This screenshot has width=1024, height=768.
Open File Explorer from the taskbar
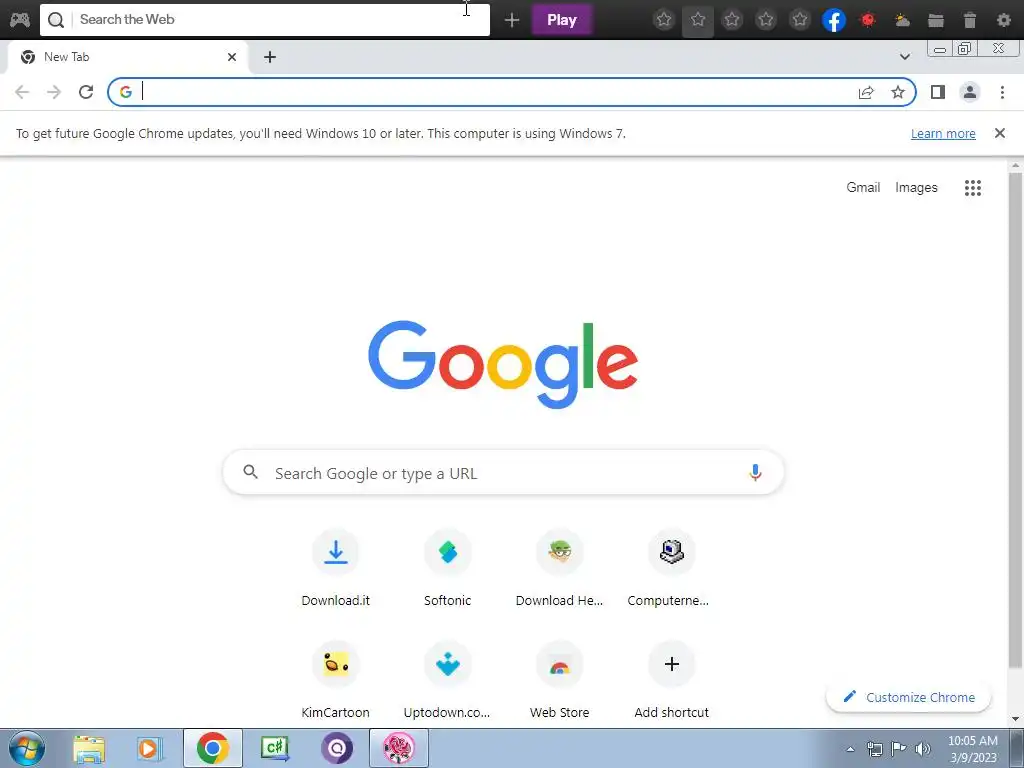pos(89,748)
